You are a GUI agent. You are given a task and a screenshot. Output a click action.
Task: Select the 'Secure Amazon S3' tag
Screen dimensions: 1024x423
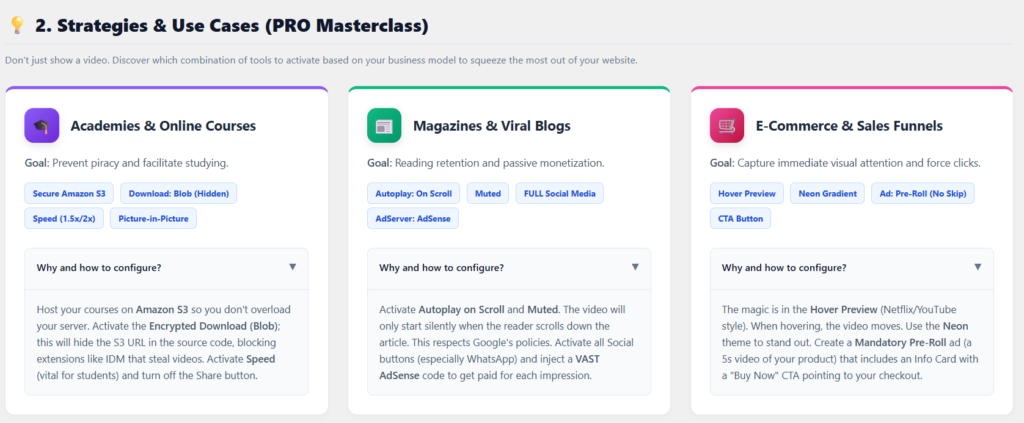point(69,193)
